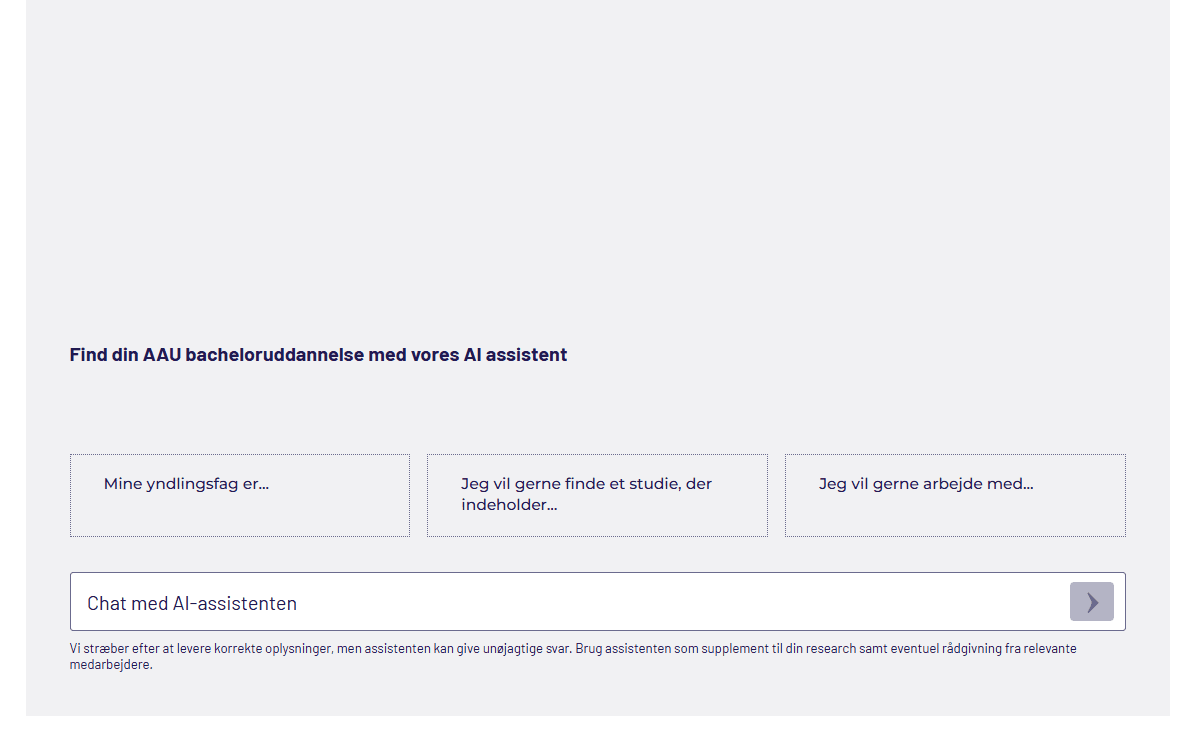
Task: Send the question to the AI assistant
Action: [x=1091, y=602]
